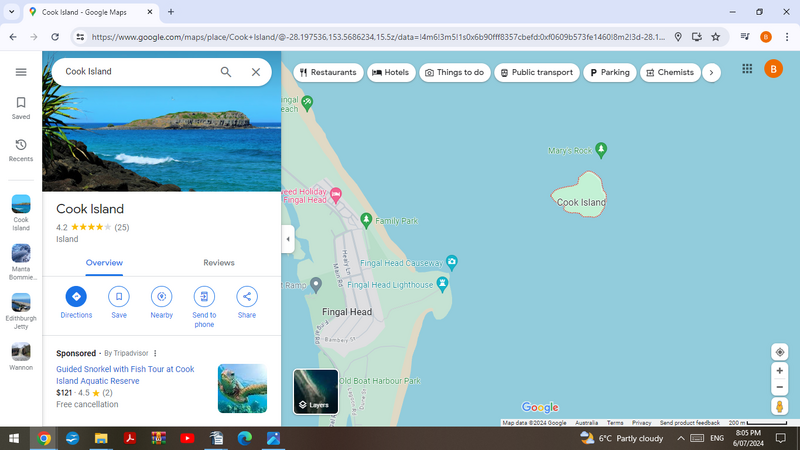Viewport: 800px width, 450px height.
Task: Find places Nearby Cook Island
Action: coord(162,297)
